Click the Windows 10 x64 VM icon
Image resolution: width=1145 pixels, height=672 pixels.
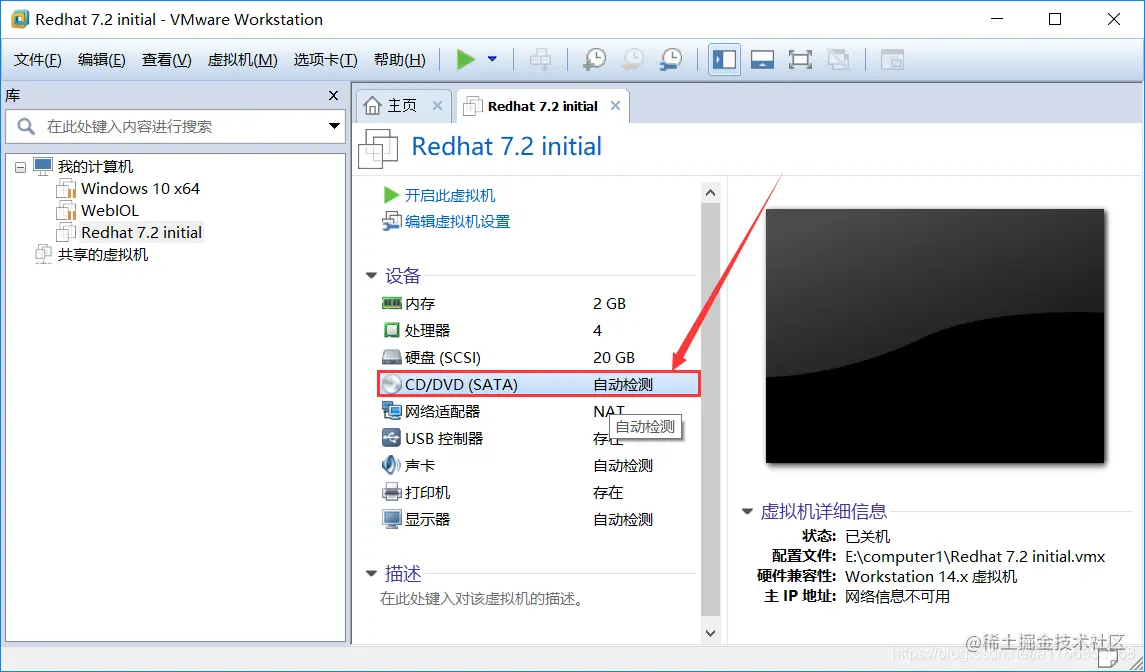click(x=66, y=188)
